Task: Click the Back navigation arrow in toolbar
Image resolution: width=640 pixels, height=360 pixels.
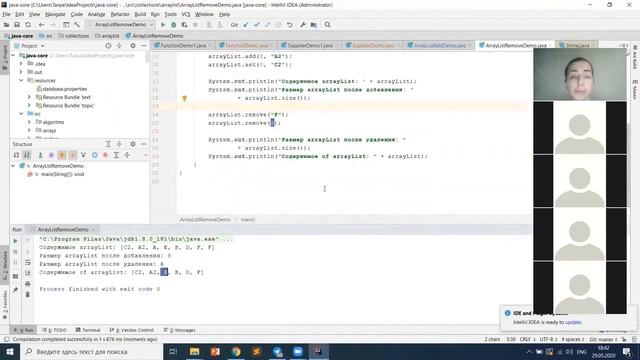Action: 41,25
